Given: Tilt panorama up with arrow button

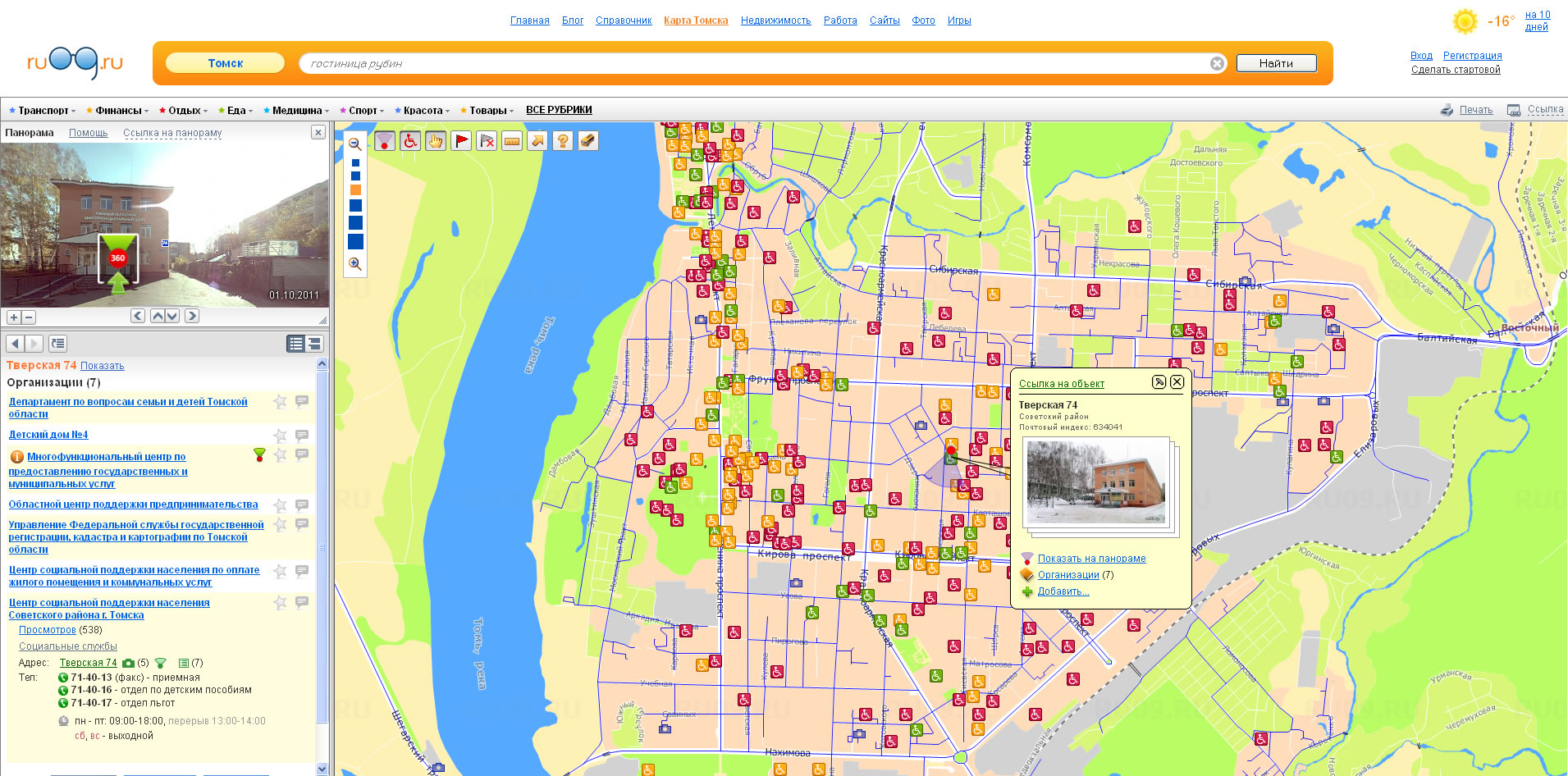Looking at the screenshot, I should 158,316.
